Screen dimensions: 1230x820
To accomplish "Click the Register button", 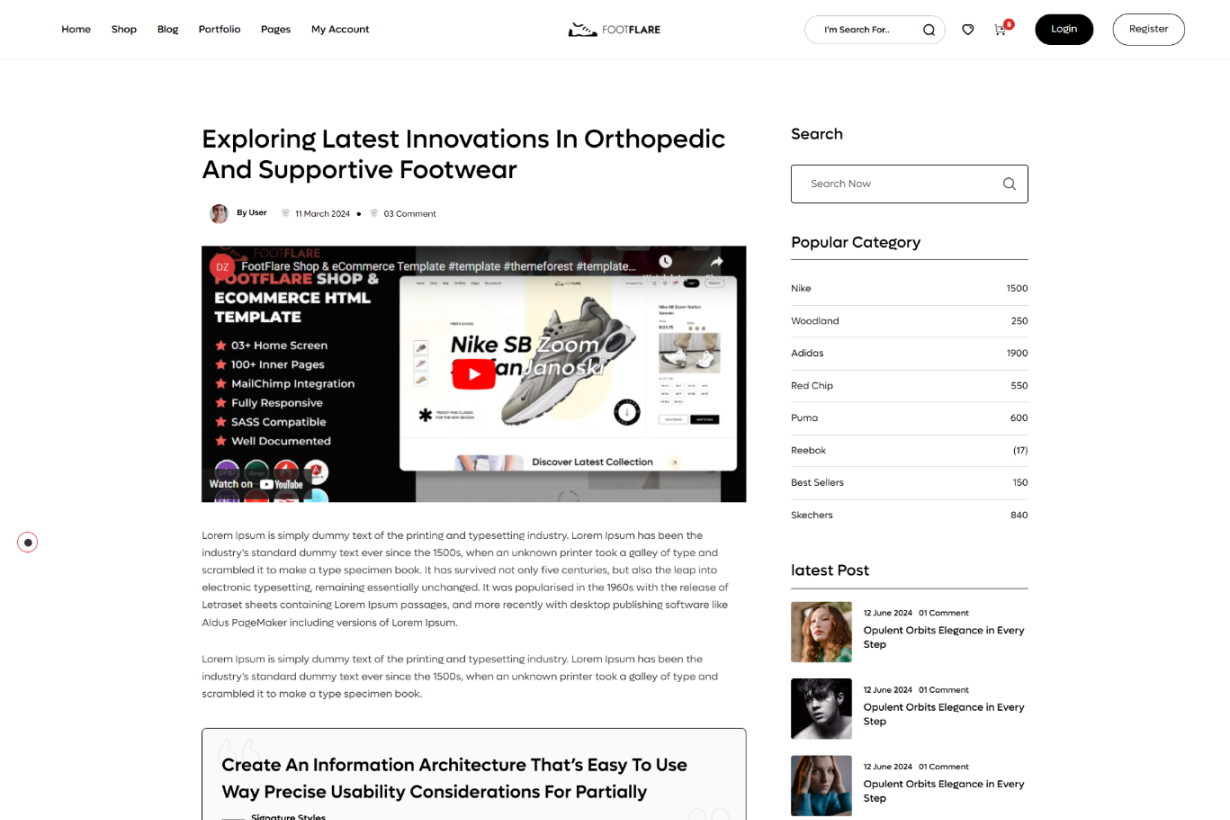I will click(1148, 29).
